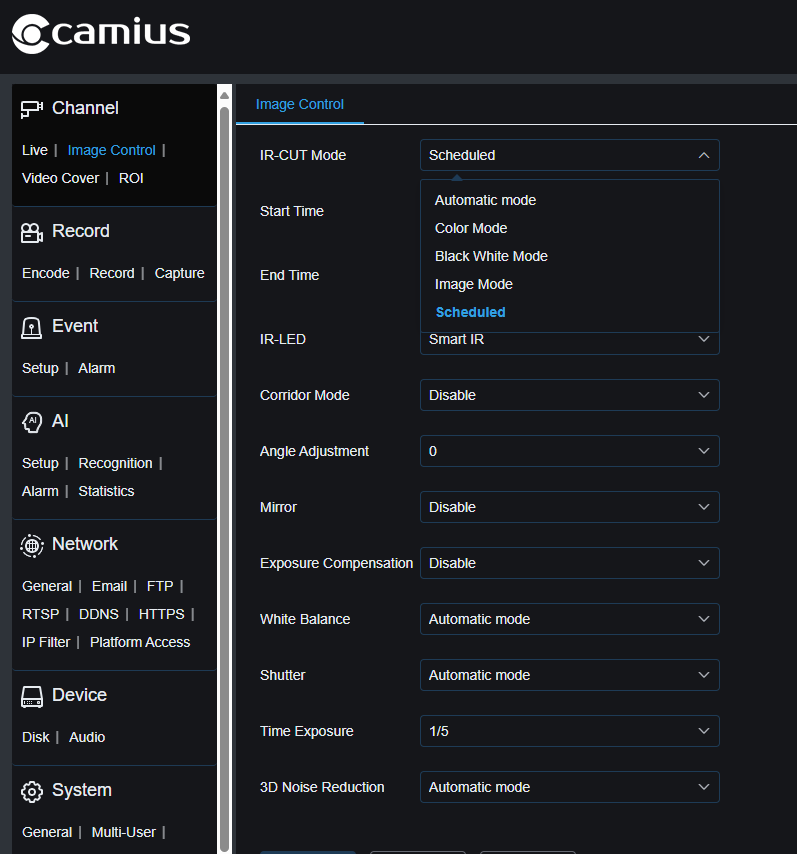Open Platform Access settings

[x=140, y=642]
